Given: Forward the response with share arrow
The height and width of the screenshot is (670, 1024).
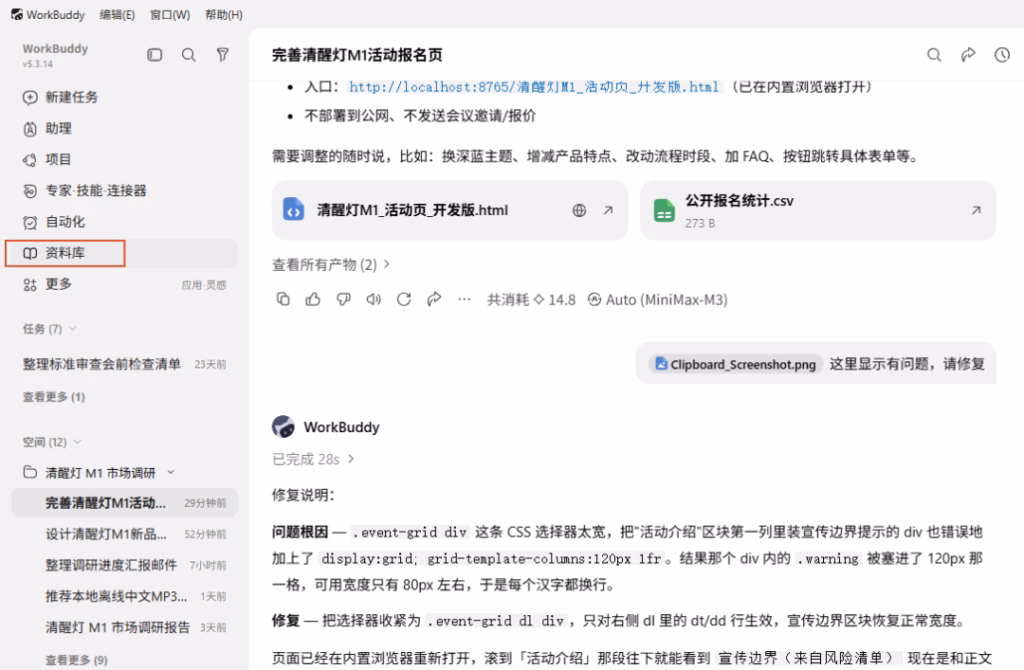Looking at the screenshot, I should pyautogui.click(x=434, y=299).
